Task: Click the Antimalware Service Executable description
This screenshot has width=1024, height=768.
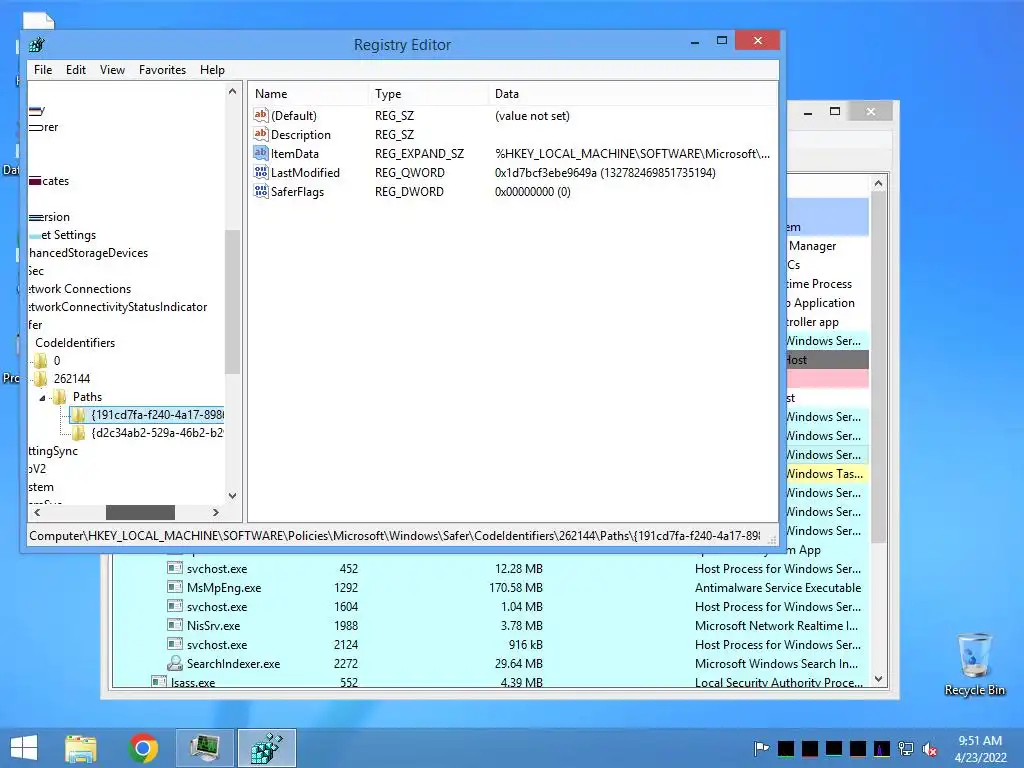Action: click(x=778, y=588)
